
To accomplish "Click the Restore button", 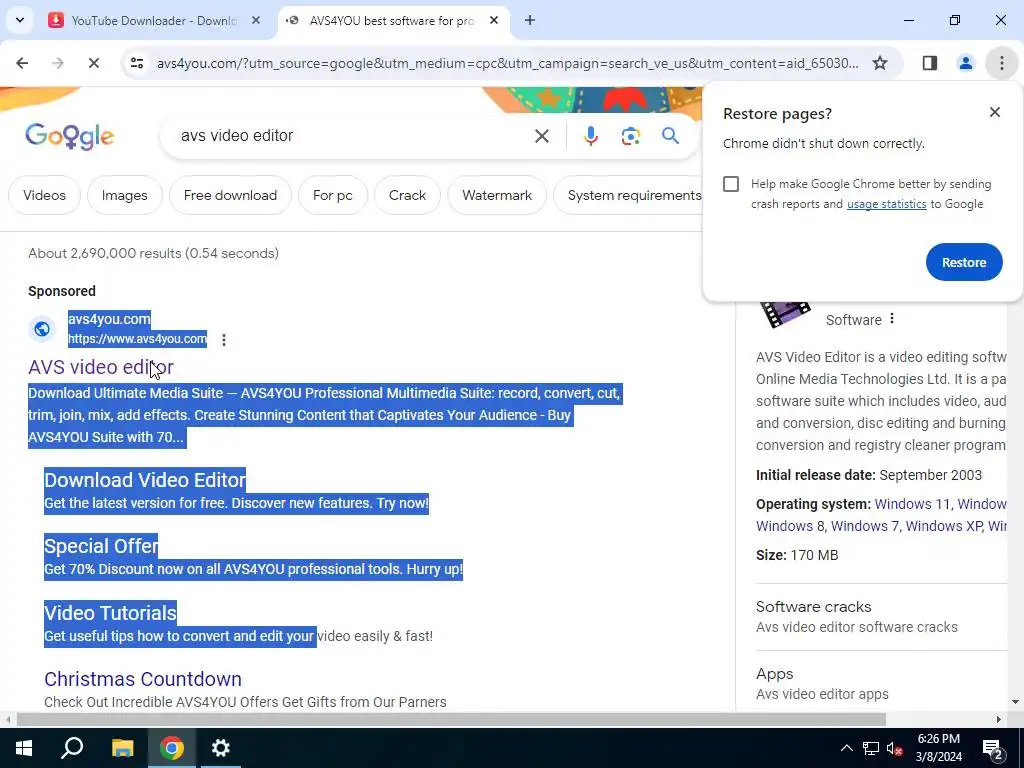I will coord(963,262).
